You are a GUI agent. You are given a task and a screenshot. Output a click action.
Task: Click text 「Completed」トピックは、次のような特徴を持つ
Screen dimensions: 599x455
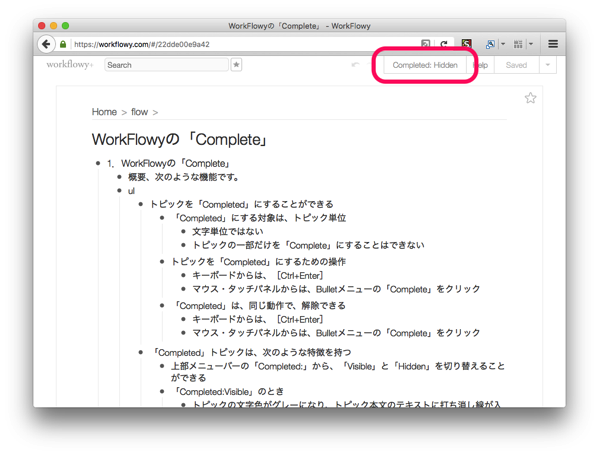pos(251,353)
